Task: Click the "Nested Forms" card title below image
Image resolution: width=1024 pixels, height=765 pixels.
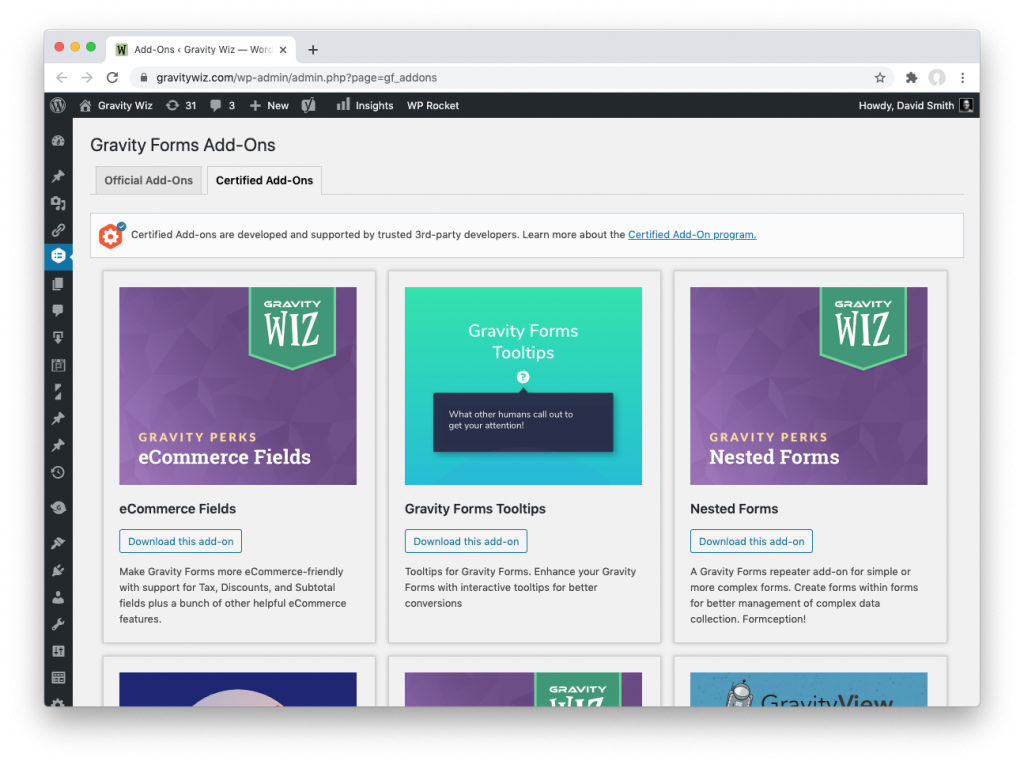Action: point(734,509)
